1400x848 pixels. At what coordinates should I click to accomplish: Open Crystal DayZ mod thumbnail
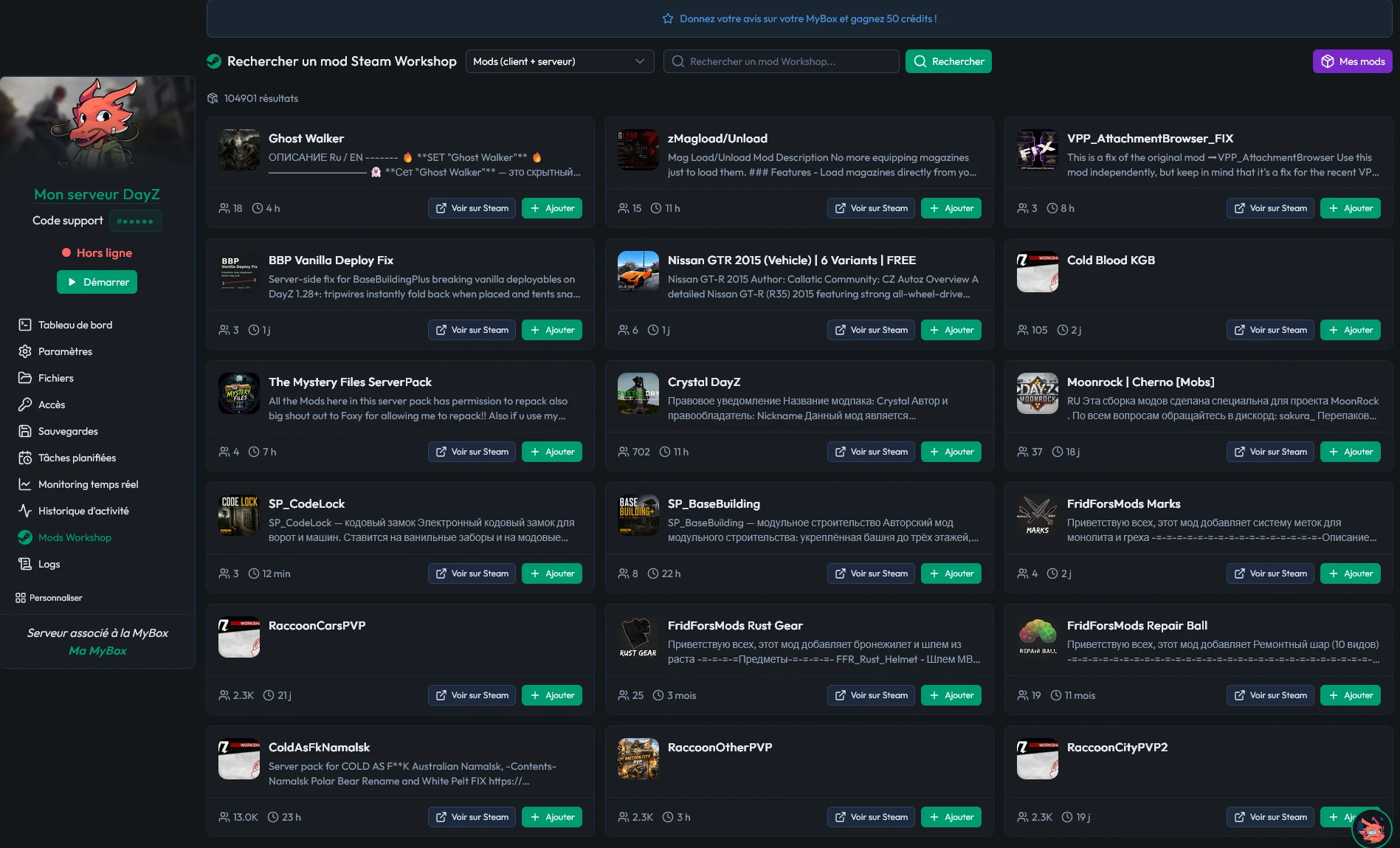[638, 393]
